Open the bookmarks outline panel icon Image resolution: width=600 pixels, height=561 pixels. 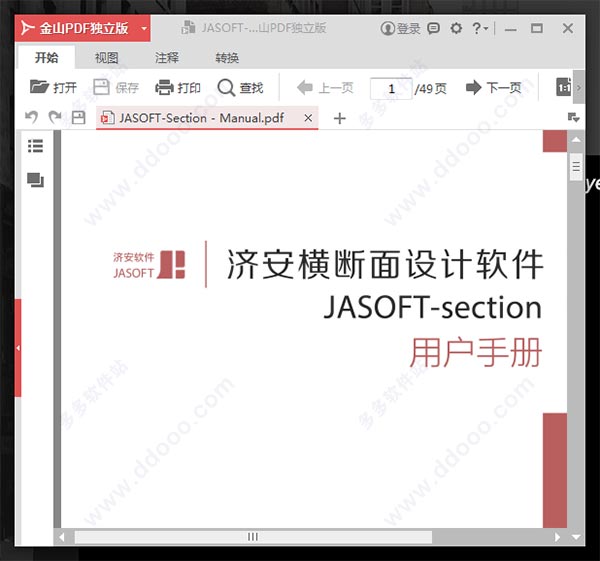coord(36,146)
